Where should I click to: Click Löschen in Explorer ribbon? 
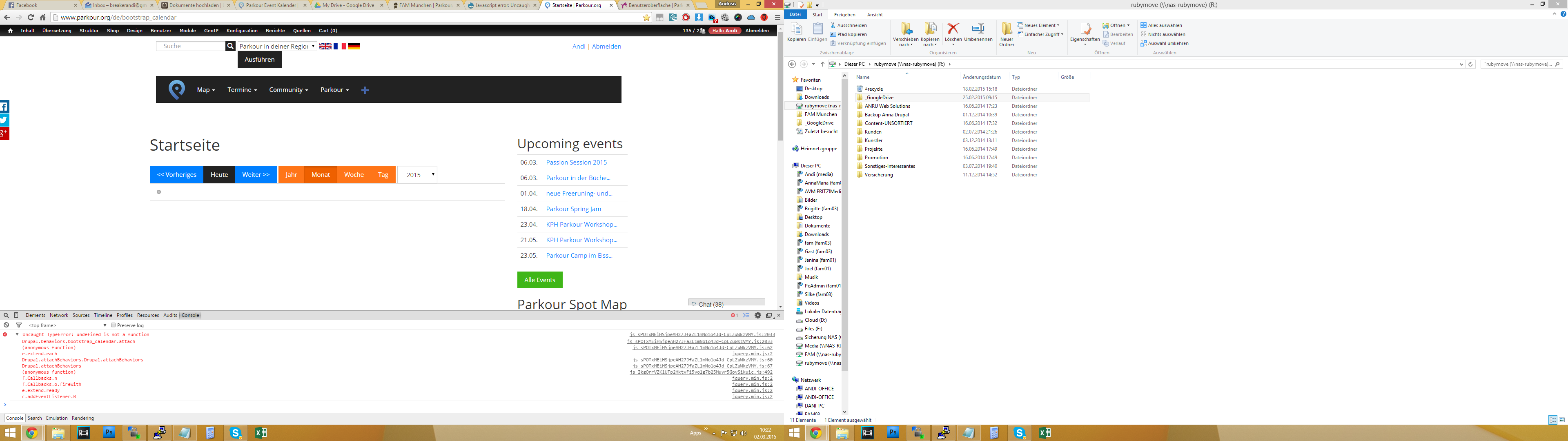tap(953, 33)
